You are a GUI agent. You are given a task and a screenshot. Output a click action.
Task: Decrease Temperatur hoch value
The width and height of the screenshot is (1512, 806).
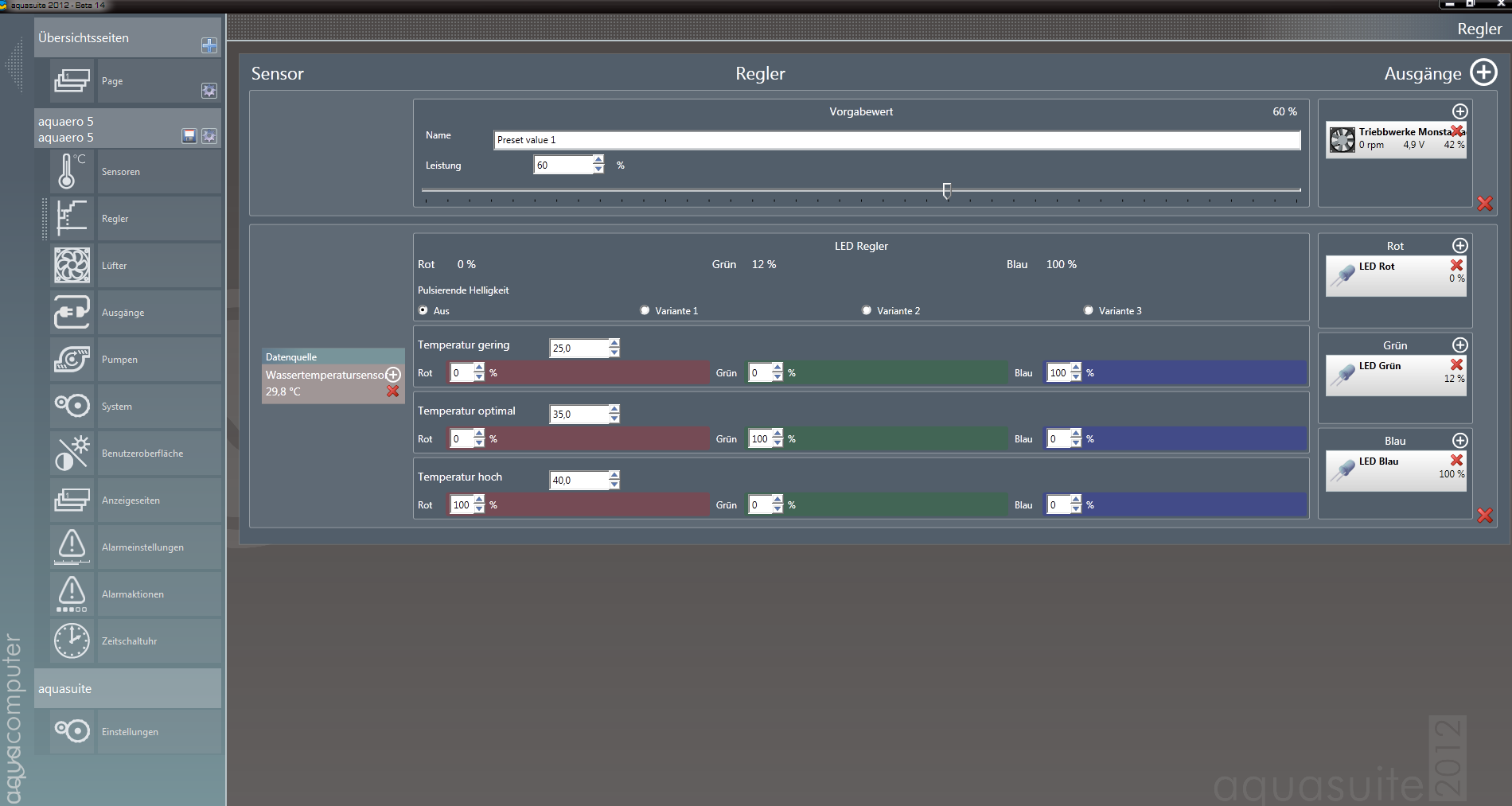click(614, 485)
